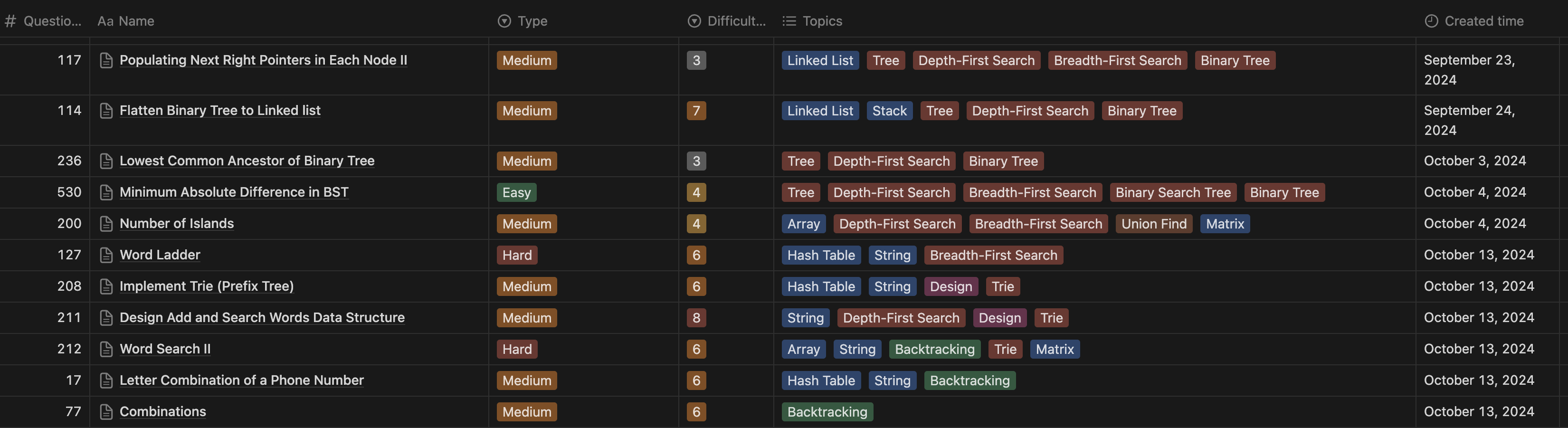The height and width of the screenshot is (428, 1568).
Task: Click clock icon in Created time header
Action: [x=1431, y=21]
